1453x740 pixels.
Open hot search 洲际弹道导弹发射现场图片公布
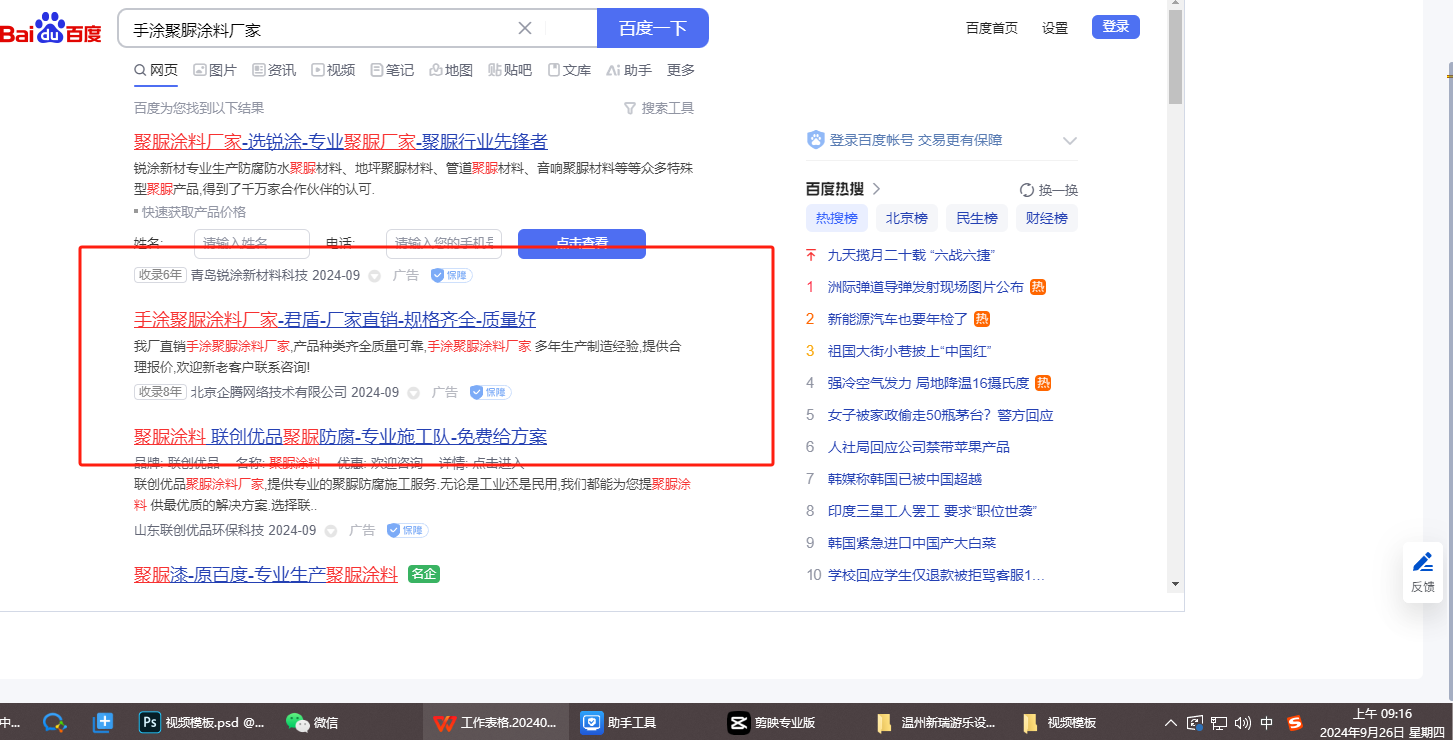(x=926, y=287)
